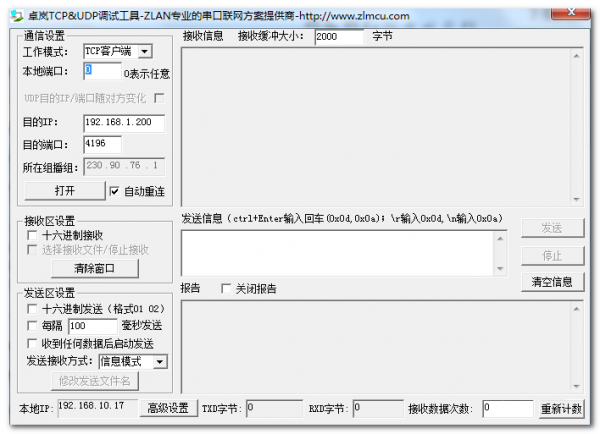Enable 十六进制接收 checkbox
This screenshot has width=600, height=434.
click(x=32, y=235)
